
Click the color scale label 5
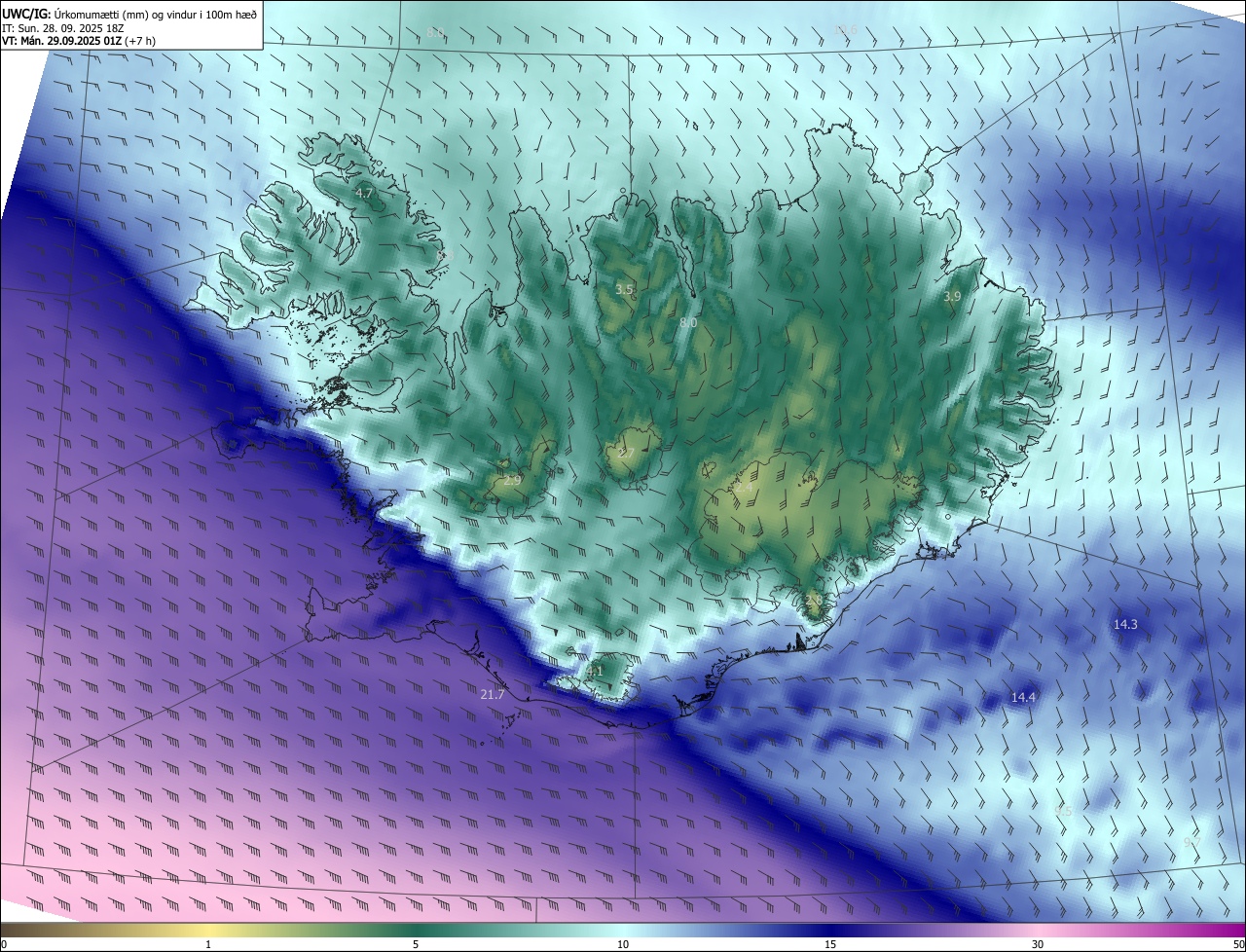[416, 944]
